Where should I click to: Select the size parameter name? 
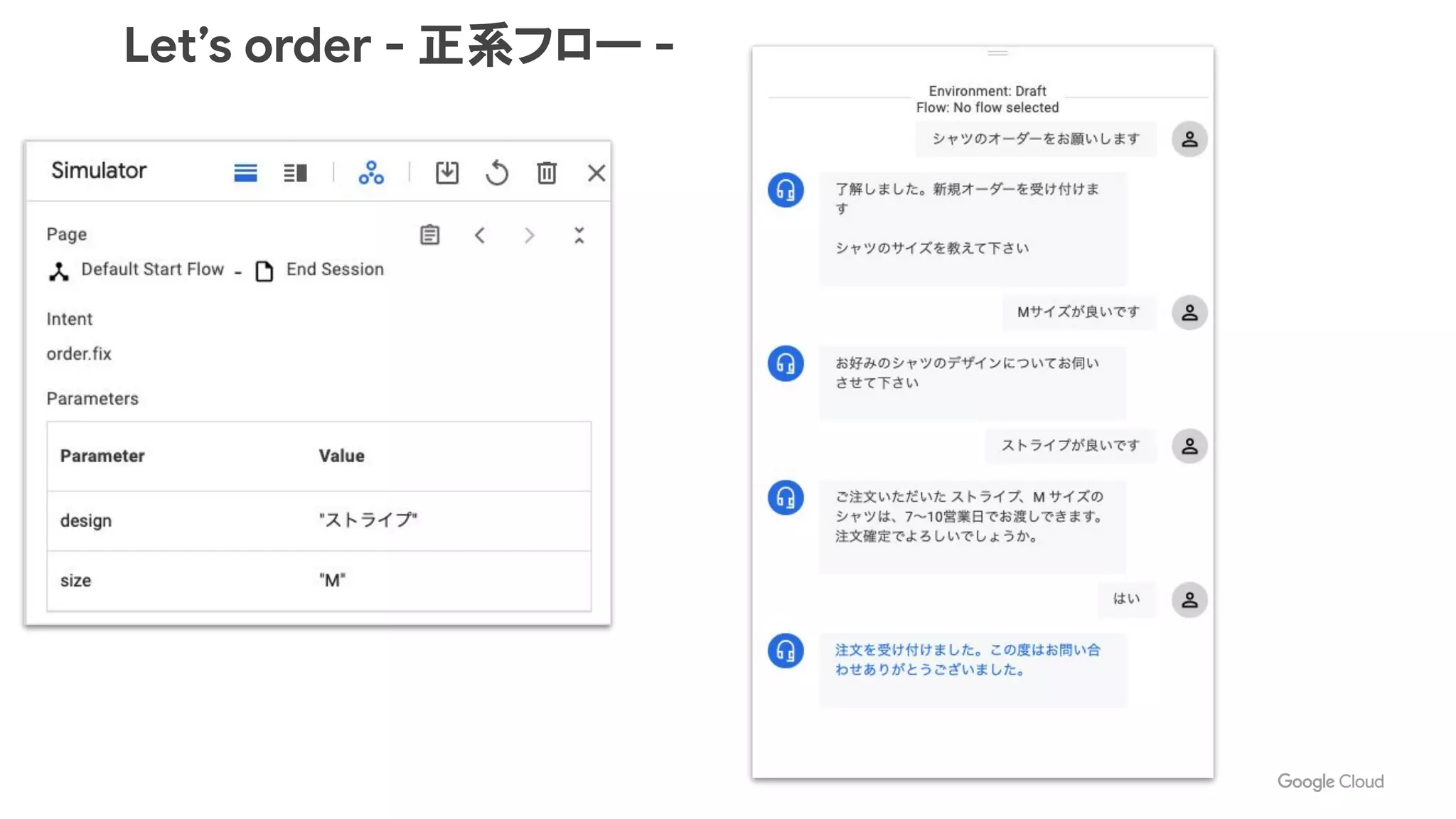pyautogui.click(x=75, y=581)
